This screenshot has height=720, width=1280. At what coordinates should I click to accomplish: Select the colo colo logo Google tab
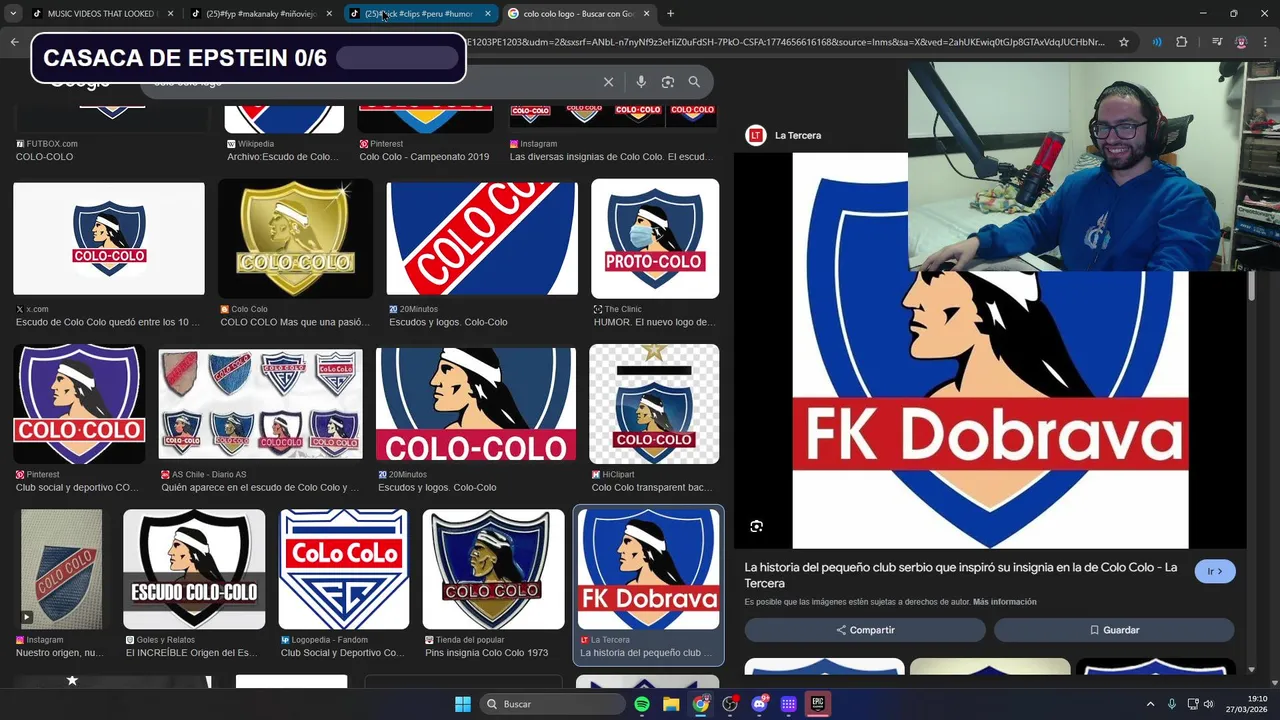click(578, 14)
